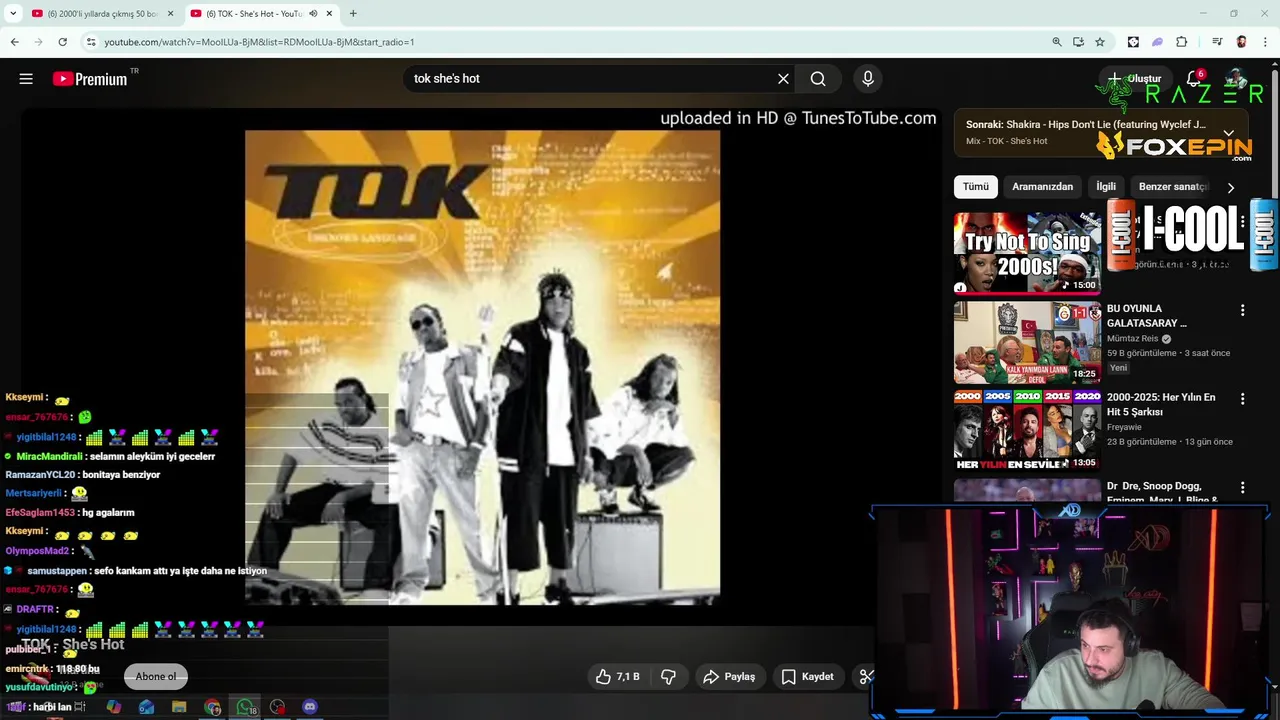Open options for 2000-2025 Her Yılın video
This screenshot has height=720, width=1280.
coord(1242,399)
